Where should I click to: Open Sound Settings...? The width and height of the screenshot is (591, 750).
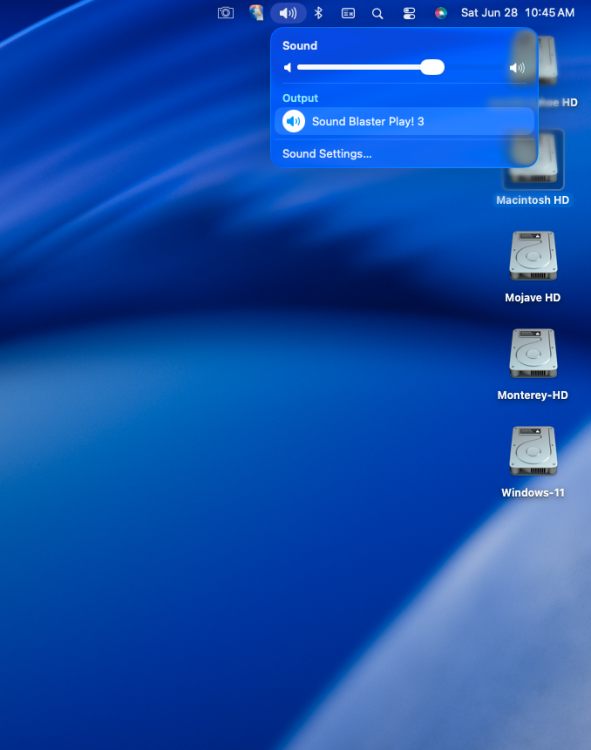pyautogui.click(x=327, y=154)
